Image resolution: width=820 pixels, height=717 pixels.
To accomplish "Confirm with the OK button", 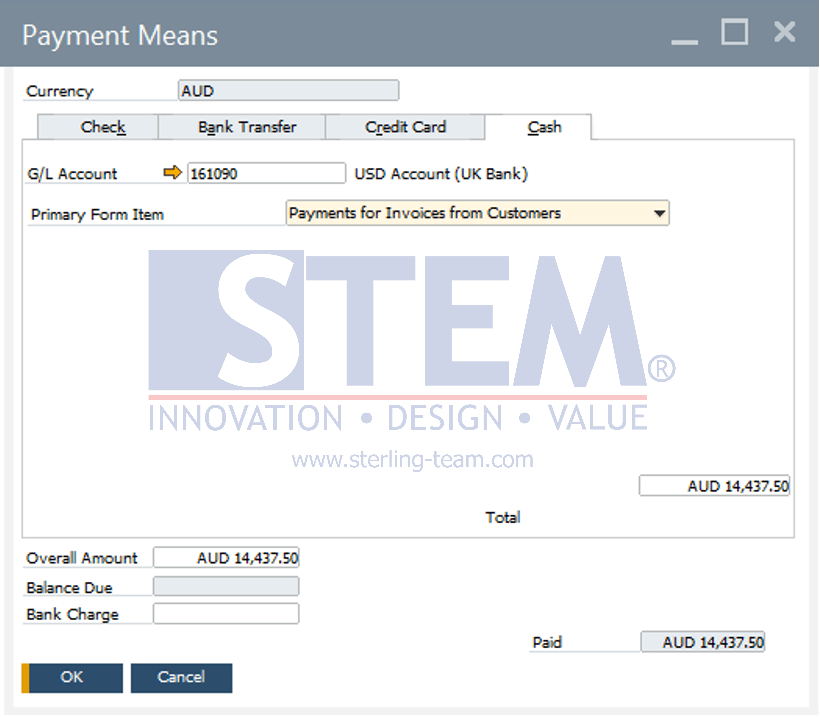I will click(x=72, y=678).
